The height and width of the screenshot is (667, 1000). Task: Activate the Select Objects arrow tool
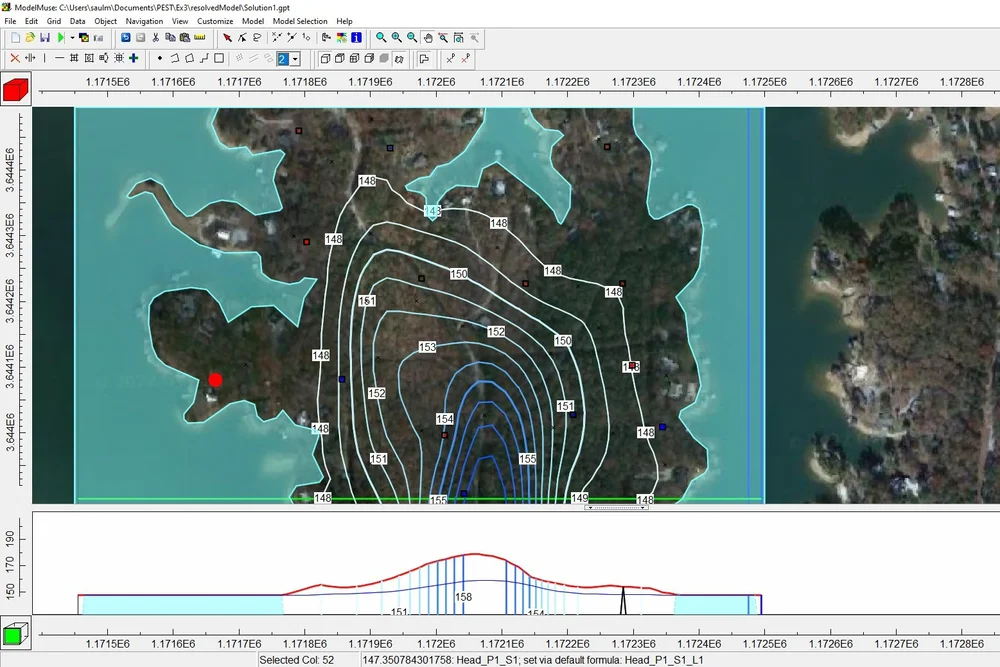click(x=227, y=37)
